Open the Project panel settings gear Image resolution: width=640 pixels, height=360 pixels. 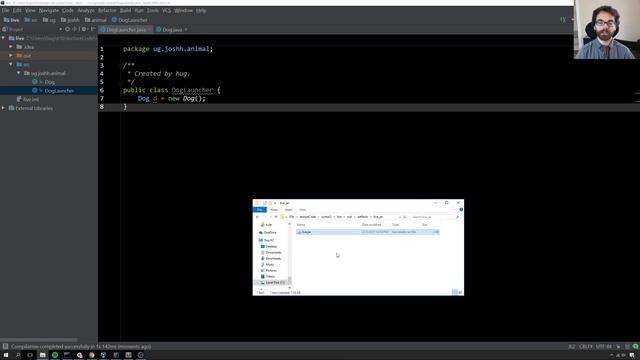coord(84,29)
